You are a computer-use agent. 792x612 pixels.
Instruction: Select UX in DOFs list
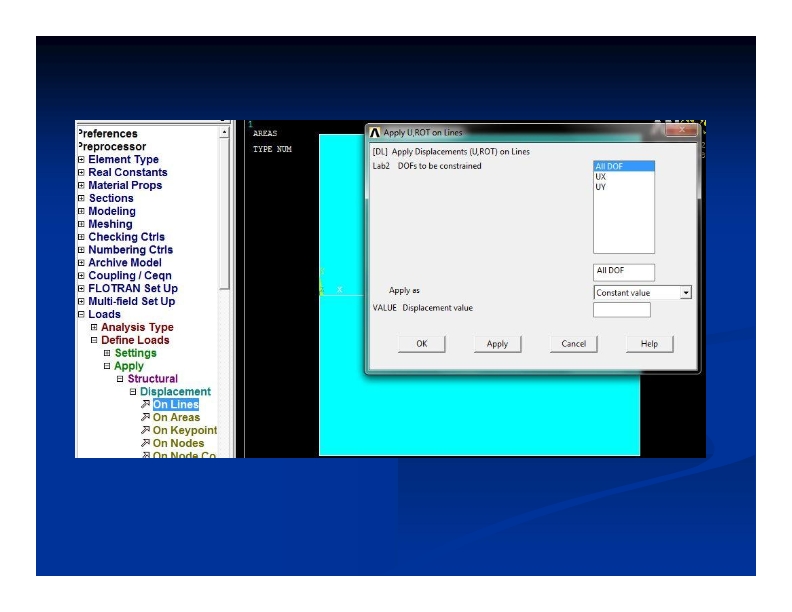601,176
